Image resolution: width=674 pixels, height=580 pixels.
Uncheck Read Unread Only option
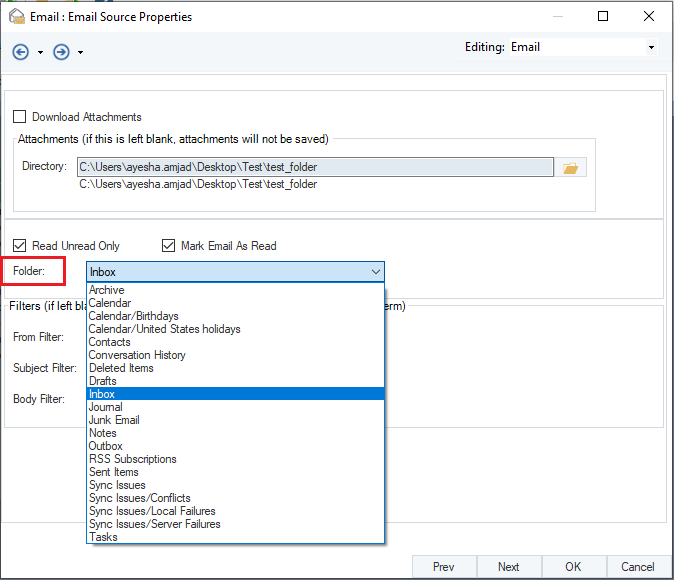click(x=20, y=246)
